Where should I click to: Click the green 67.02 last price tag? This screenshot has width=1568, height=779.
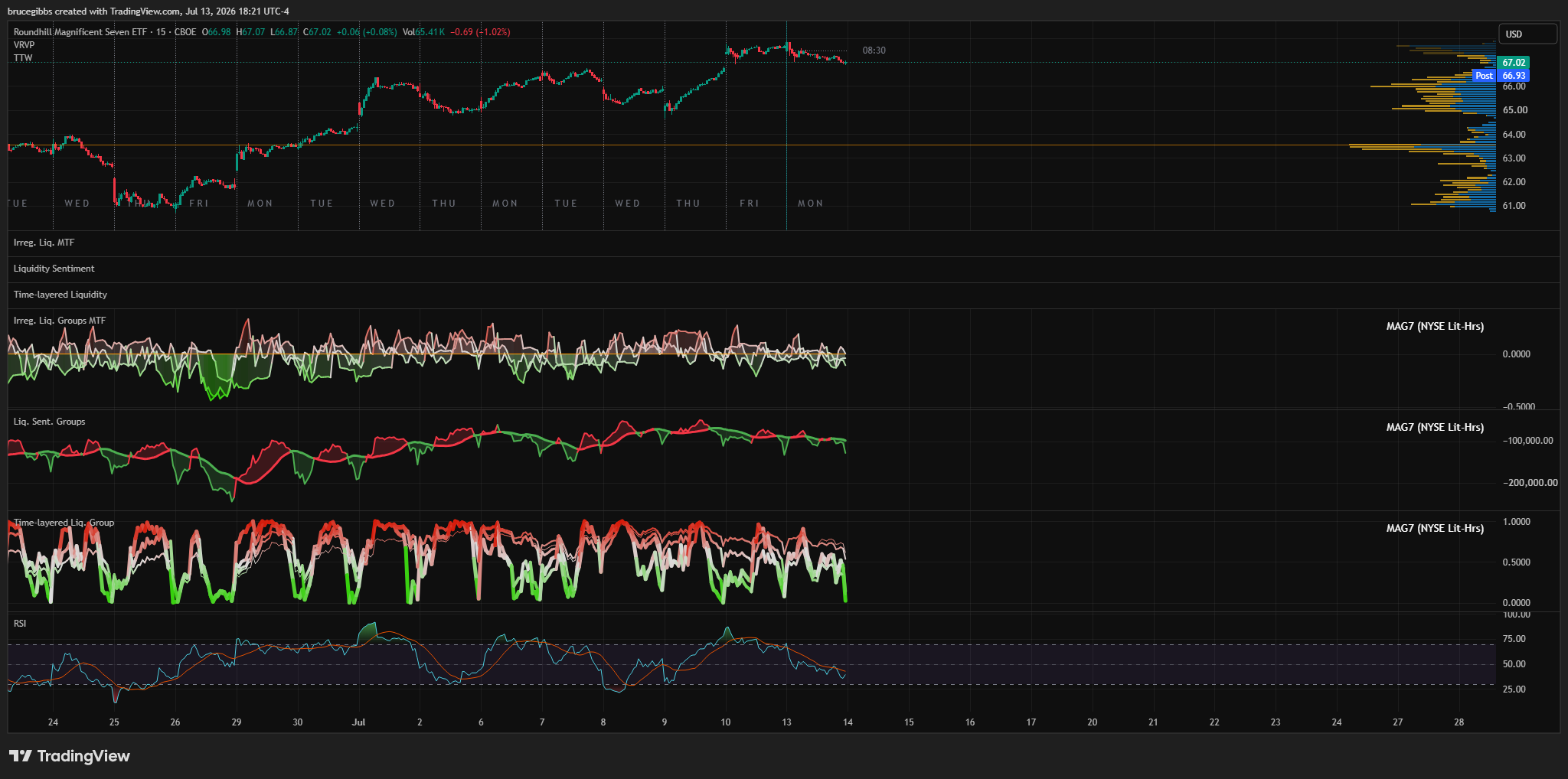[x=1514, y=63]
